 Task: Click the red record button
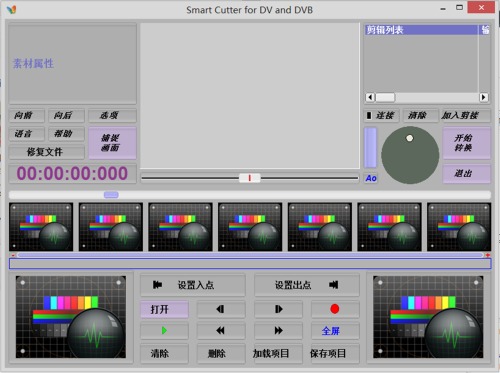(x=335, y=309)
